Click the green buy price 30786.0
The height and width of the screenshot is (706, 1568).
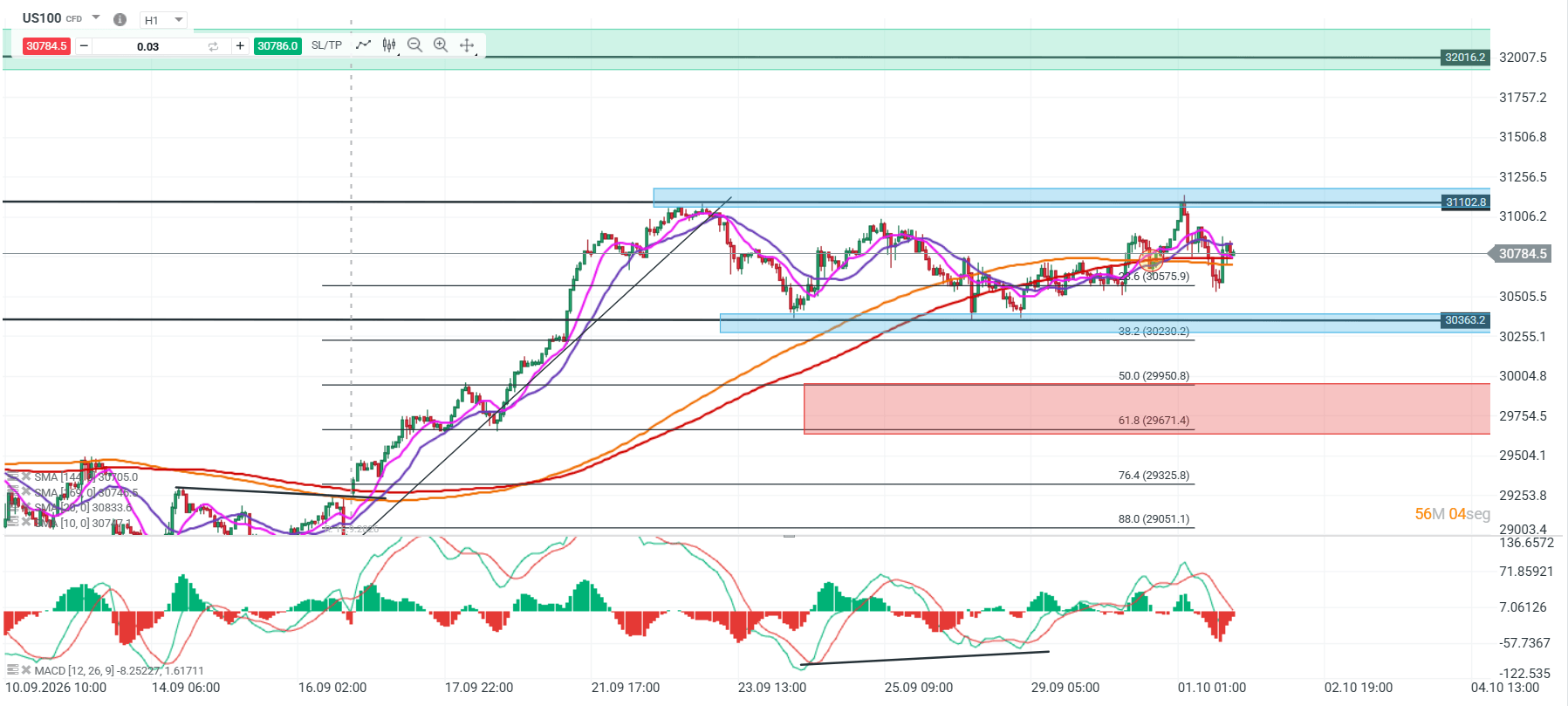click(x=277, y=46)
